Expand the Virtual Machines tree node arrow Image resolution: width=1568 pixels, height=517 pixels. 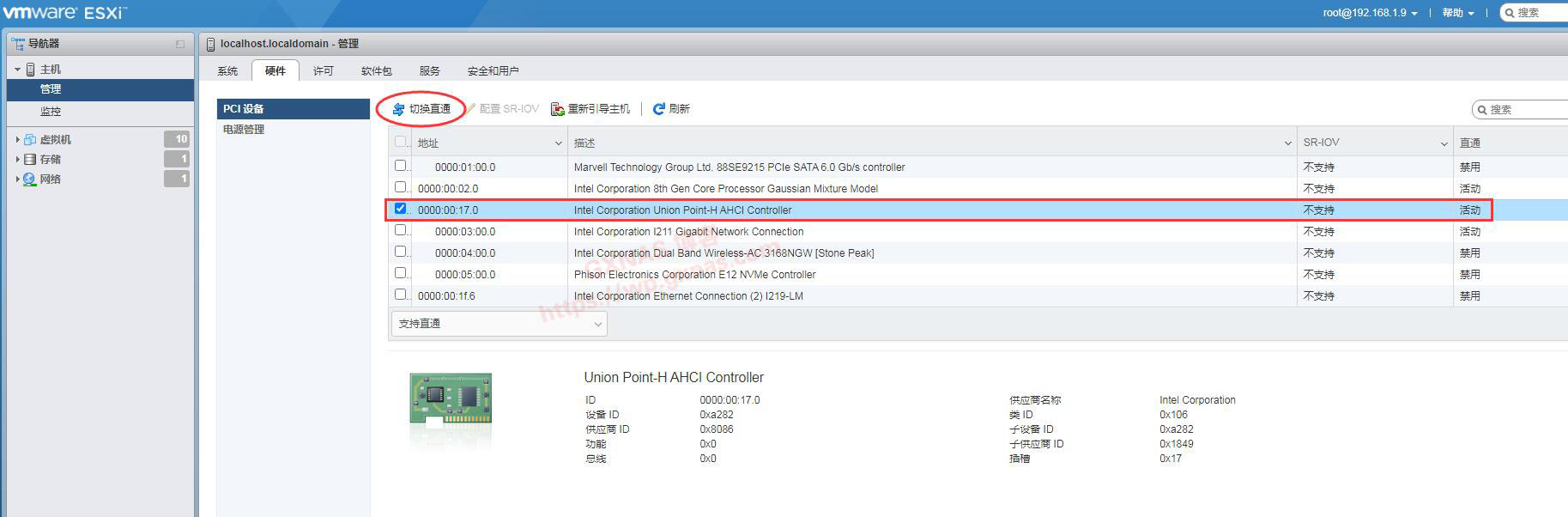(x=18, y=139)
